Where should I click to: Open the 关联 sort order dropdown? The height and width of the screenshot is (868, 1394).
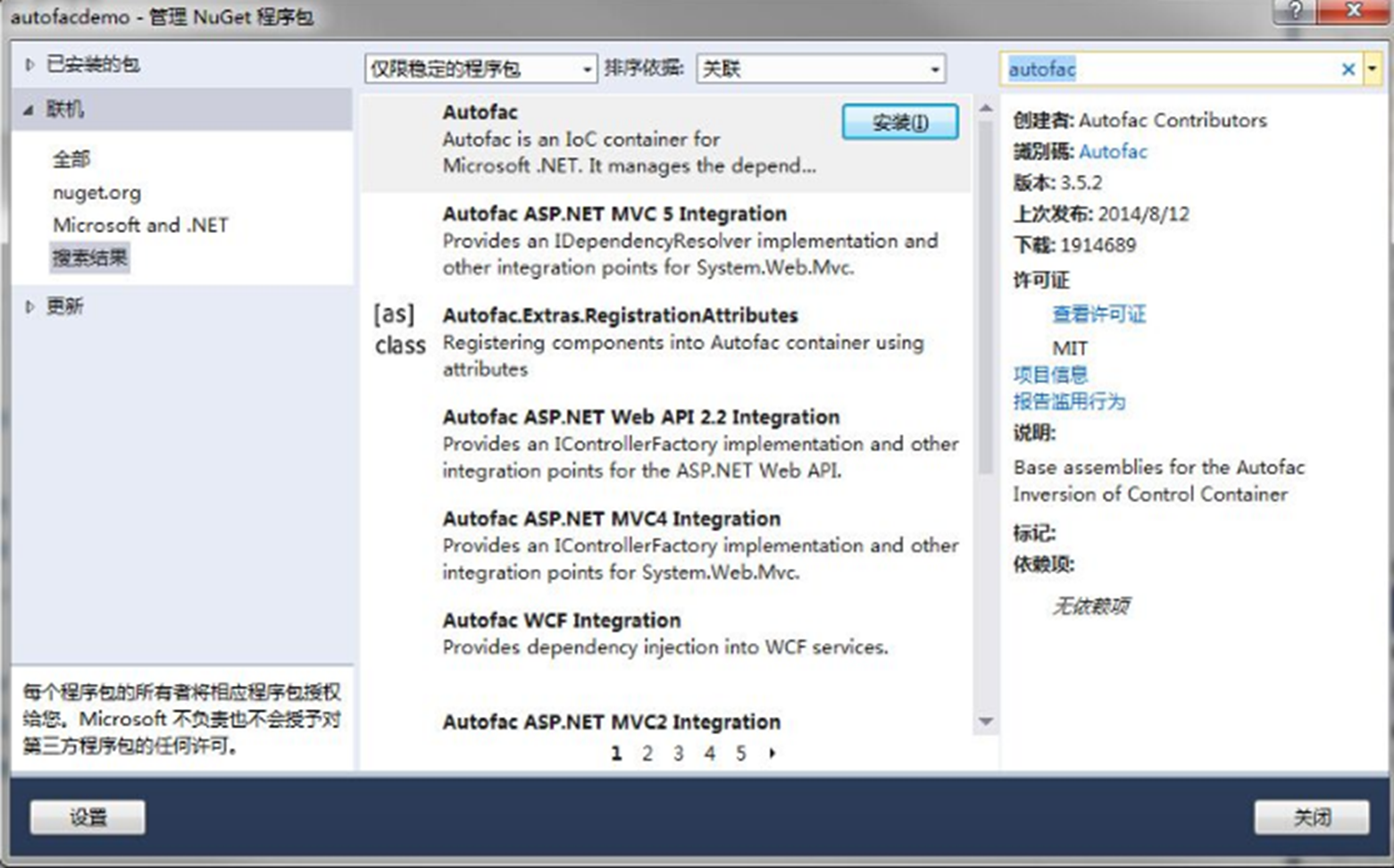821,69
